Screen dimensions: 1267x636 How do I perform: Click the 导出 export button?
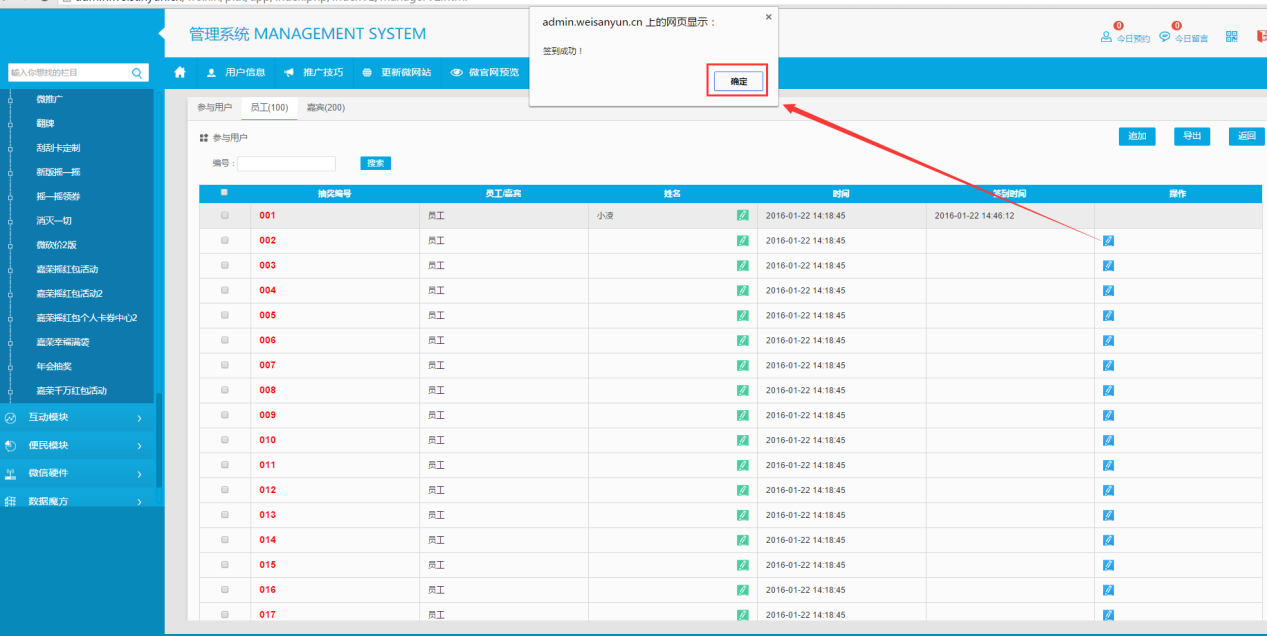coord(1191,136)
